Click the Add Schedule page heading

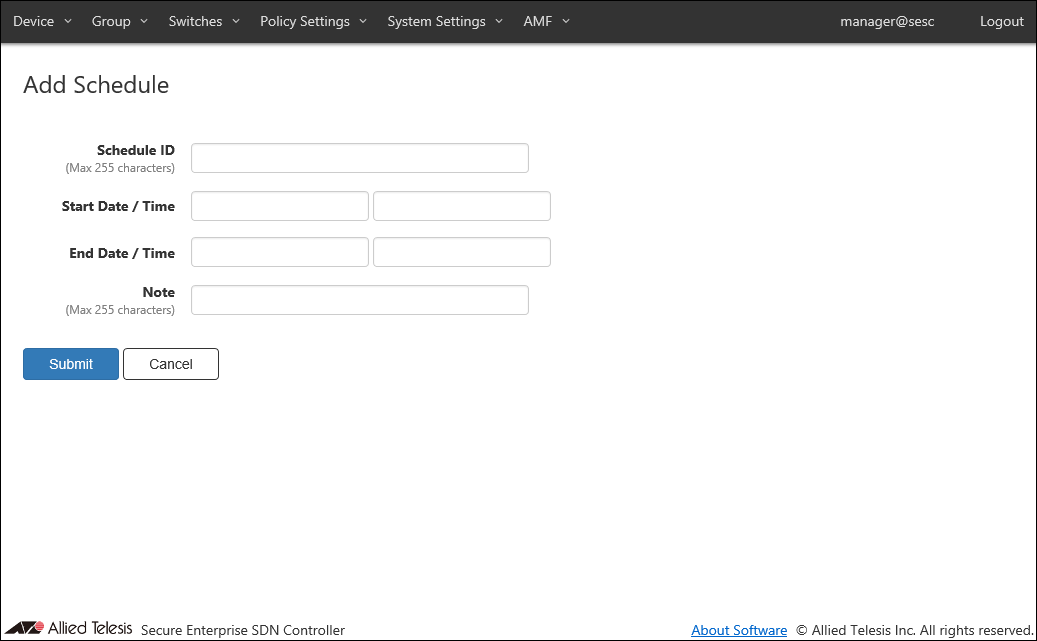point(96,85)
